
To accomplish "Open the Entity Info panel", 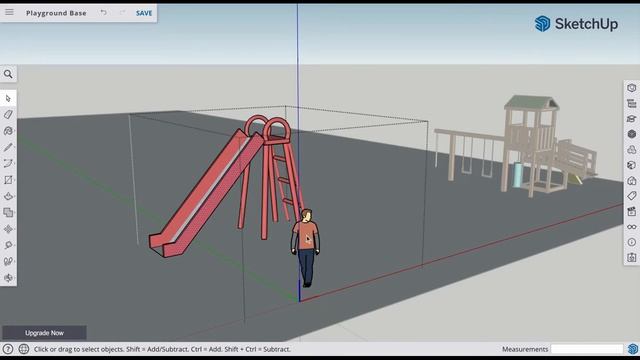I will coord(631,88).
